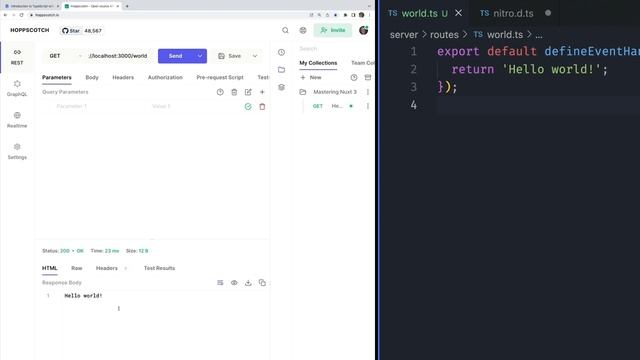Click the Parameter 1 key field
The height and width of the screenshot is (360, 640).
coord(97,107)
